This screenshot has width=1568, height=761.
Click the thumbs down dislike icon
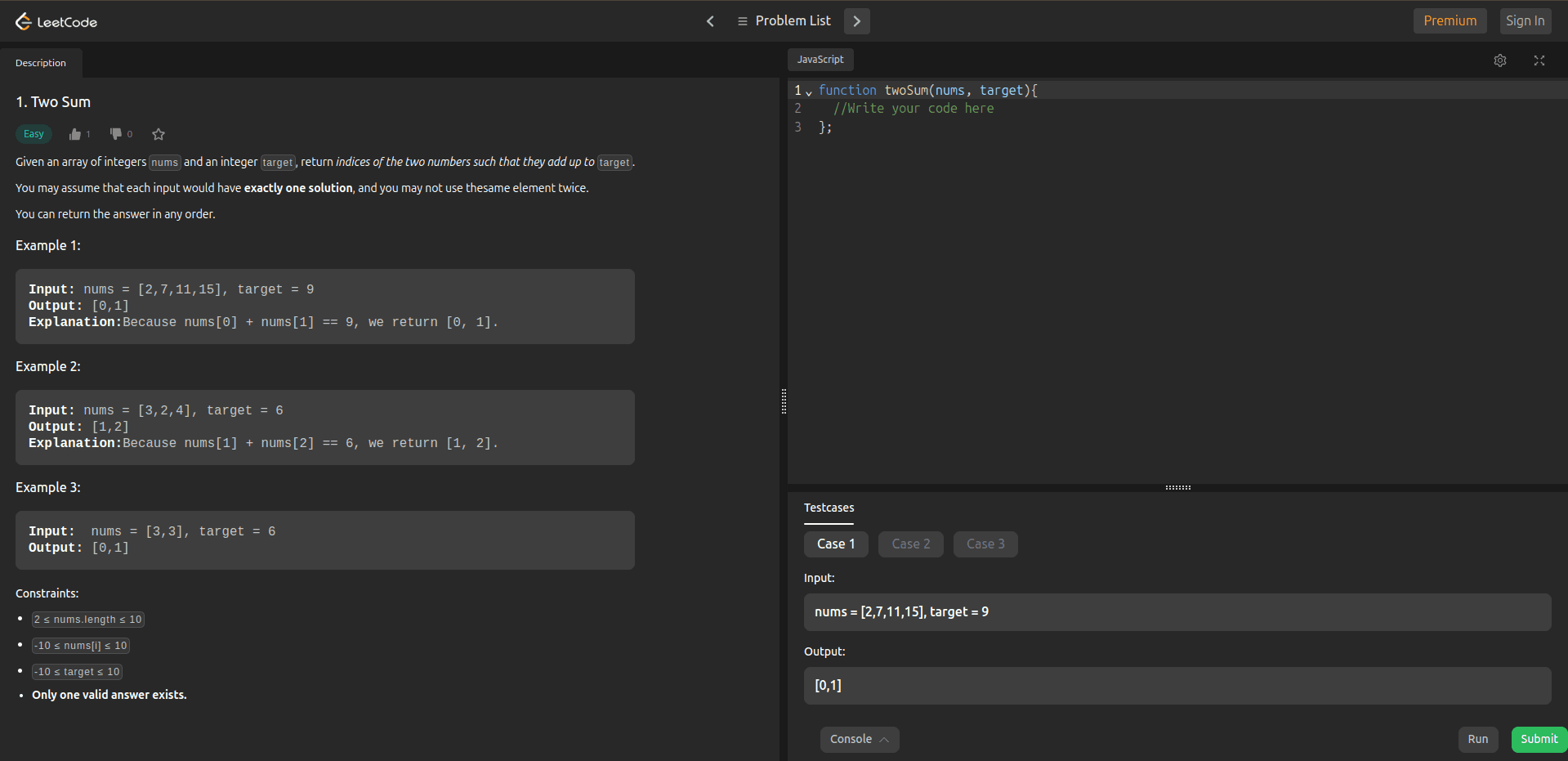[116, 134]
